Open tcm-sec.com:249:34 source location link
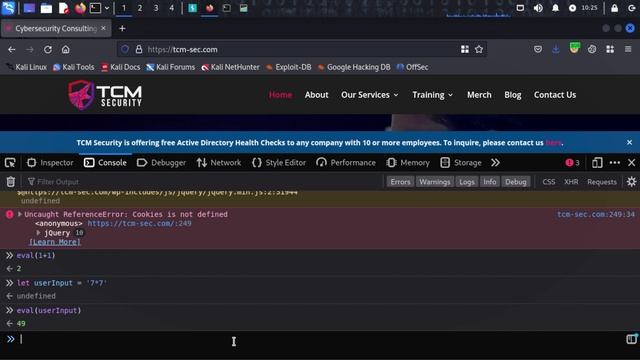The width and height of the screenshot is (640, 360). (x=596, y=214)
